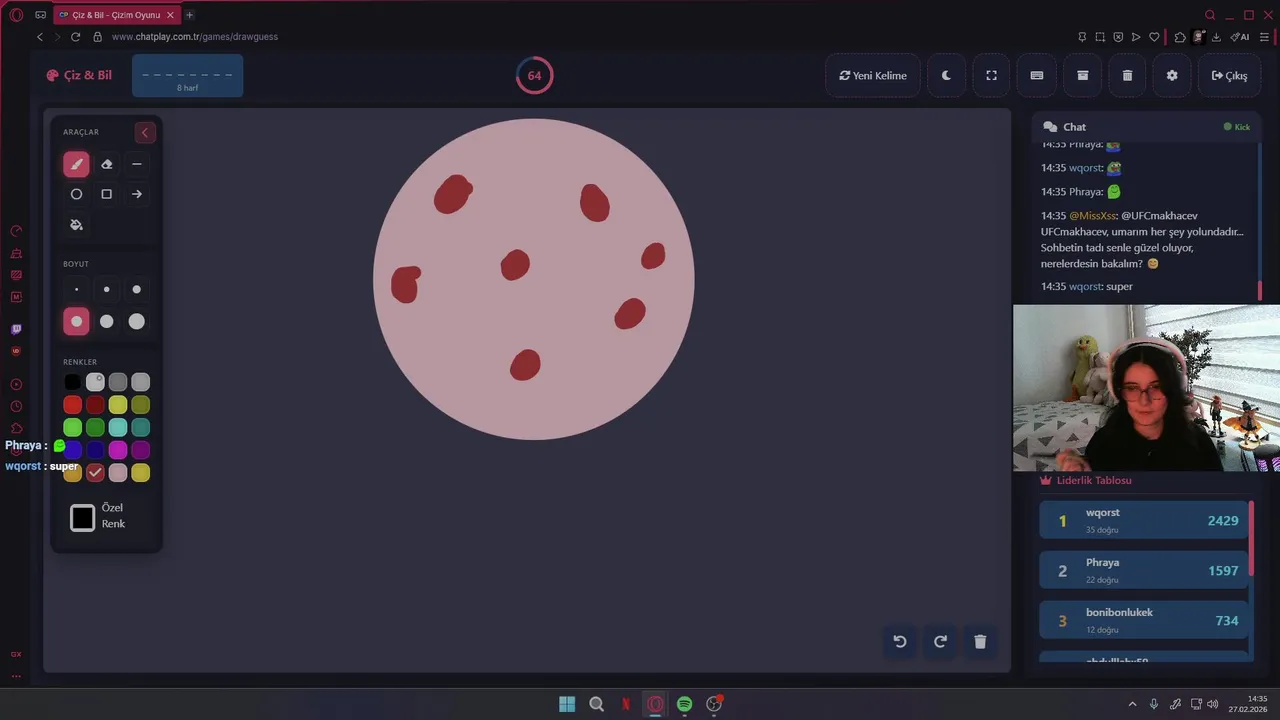1280x720 pixels.
Task: Click the bonibonlukek leaderboard row
Action: pyautogui.click(x=1144, y=620)
